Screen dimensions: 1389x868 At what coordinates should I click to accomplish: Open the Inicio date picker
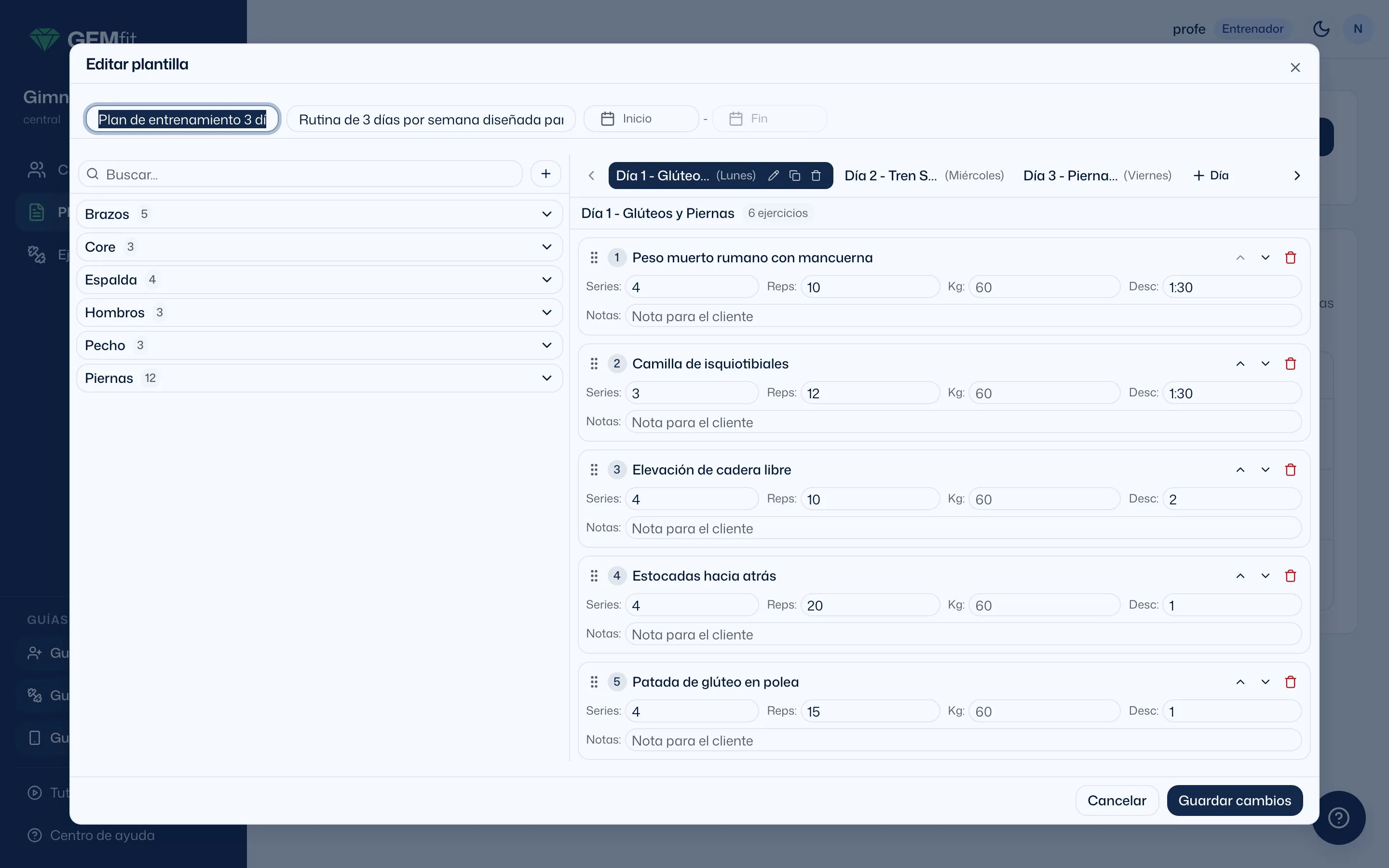pos(641,119)
